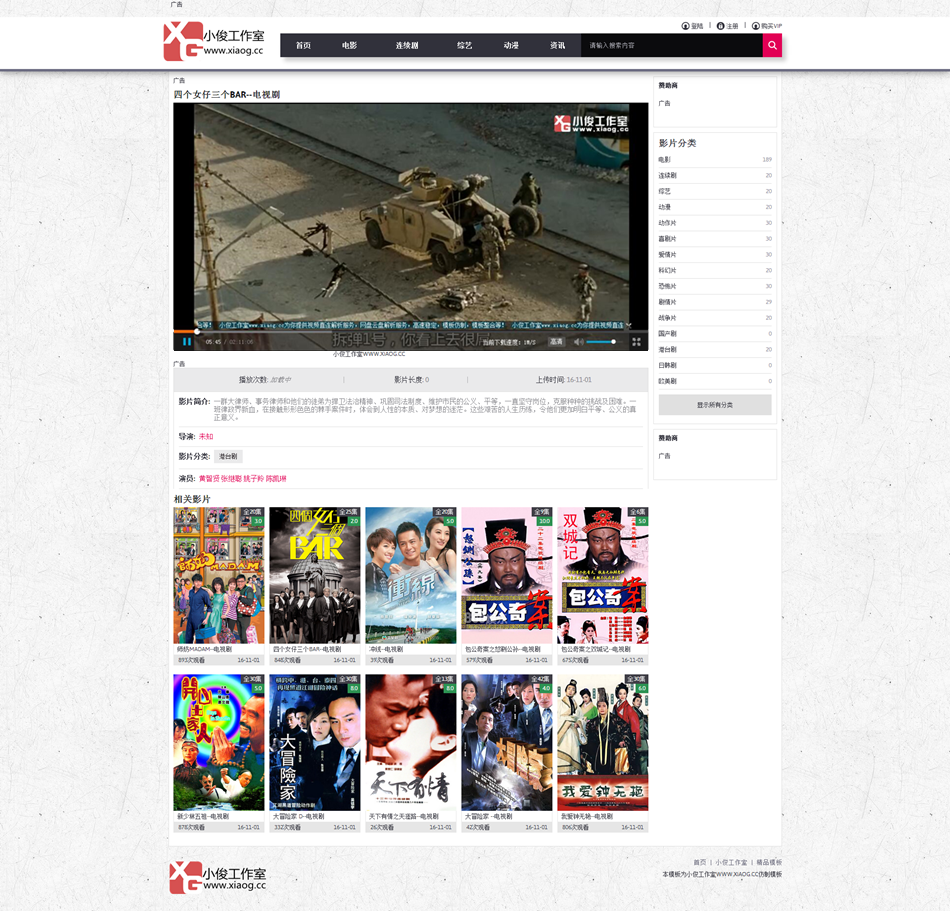This screenshot has width=950, height=911.
Task: Click the 冲线--电视剧 title text
Action: pos(386,649)
